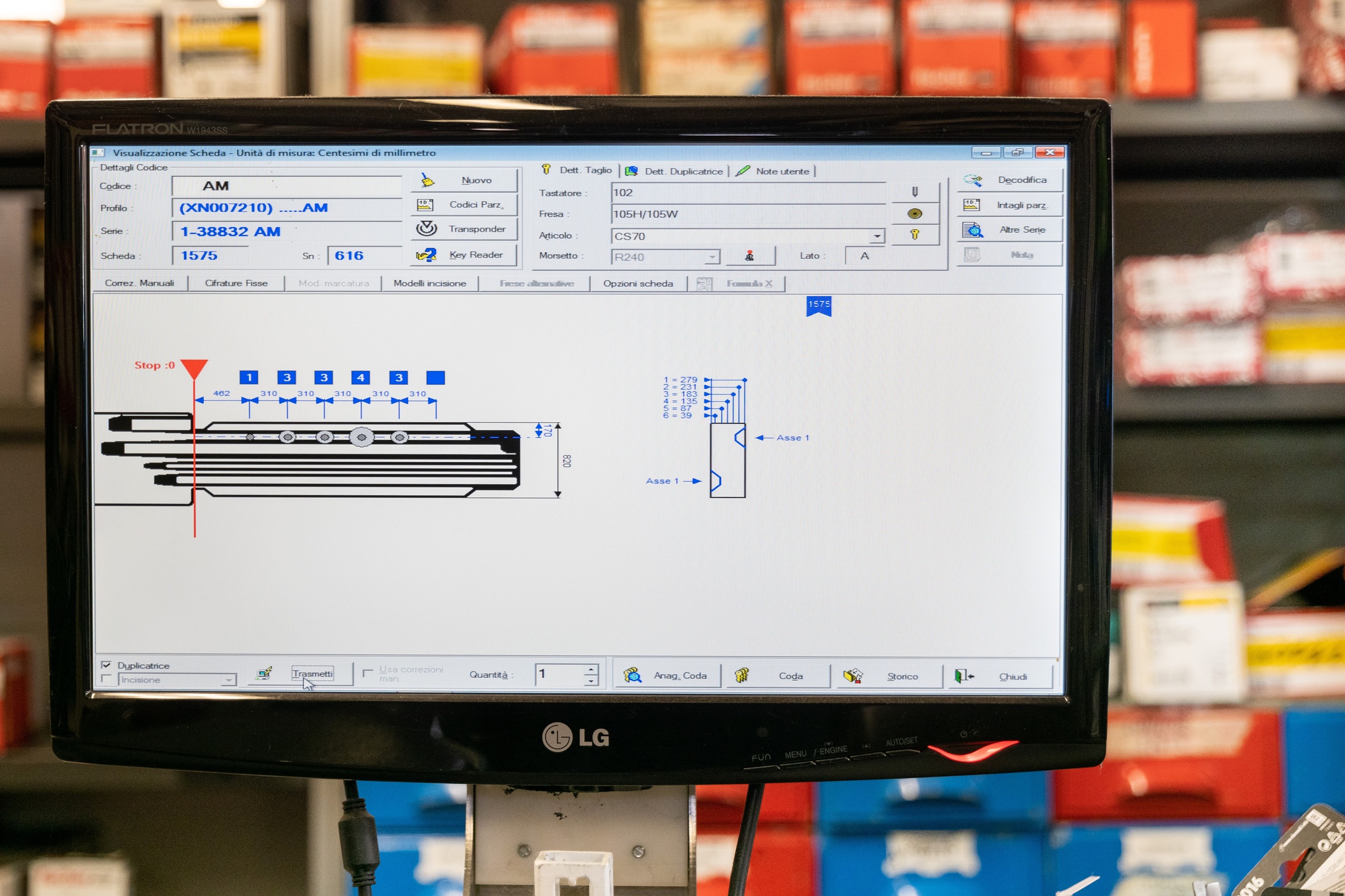This screenshot has height=896, width=1345.
Task: Click the Decodifica button
Action: coord(1010,180)
